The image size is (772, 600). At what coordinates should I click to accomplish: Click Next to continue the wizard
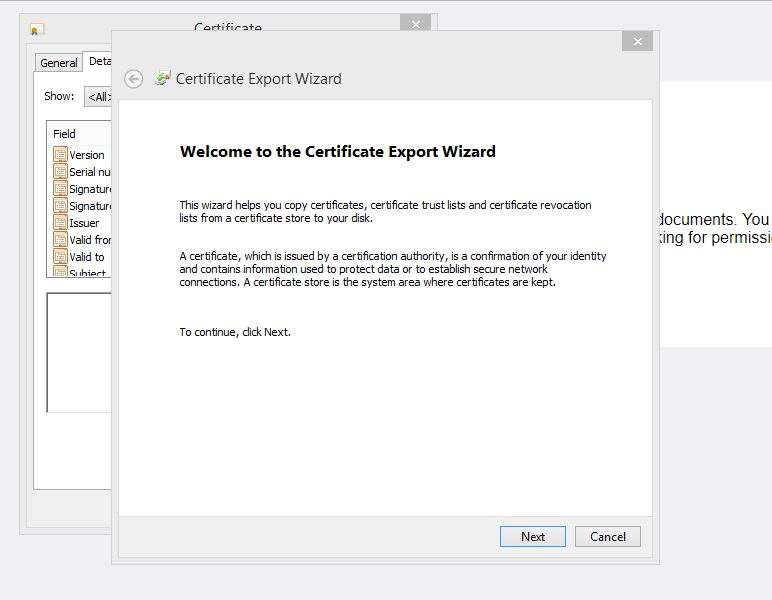(x=532, y=537)
